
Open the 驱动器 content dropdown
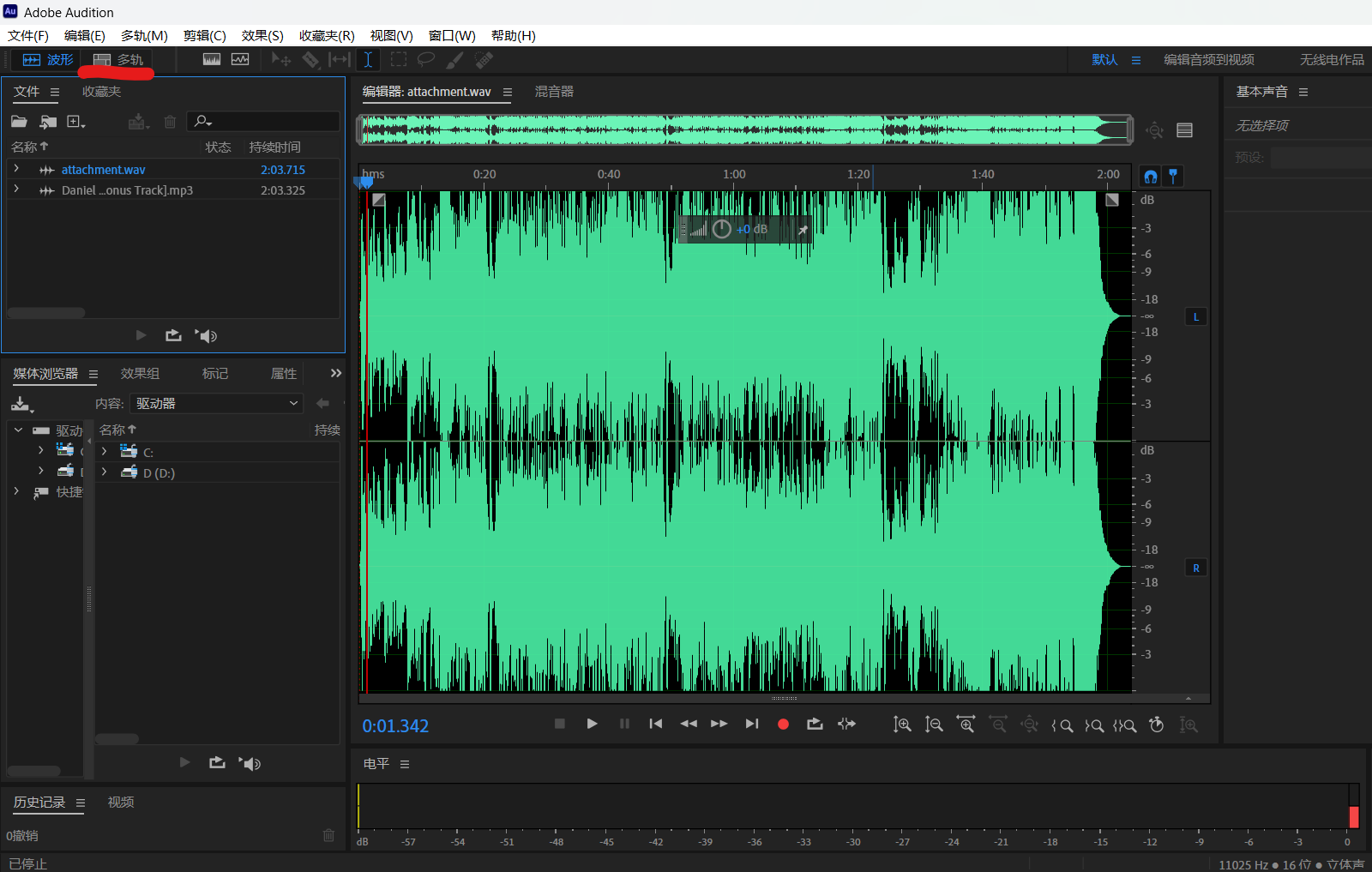216,404
